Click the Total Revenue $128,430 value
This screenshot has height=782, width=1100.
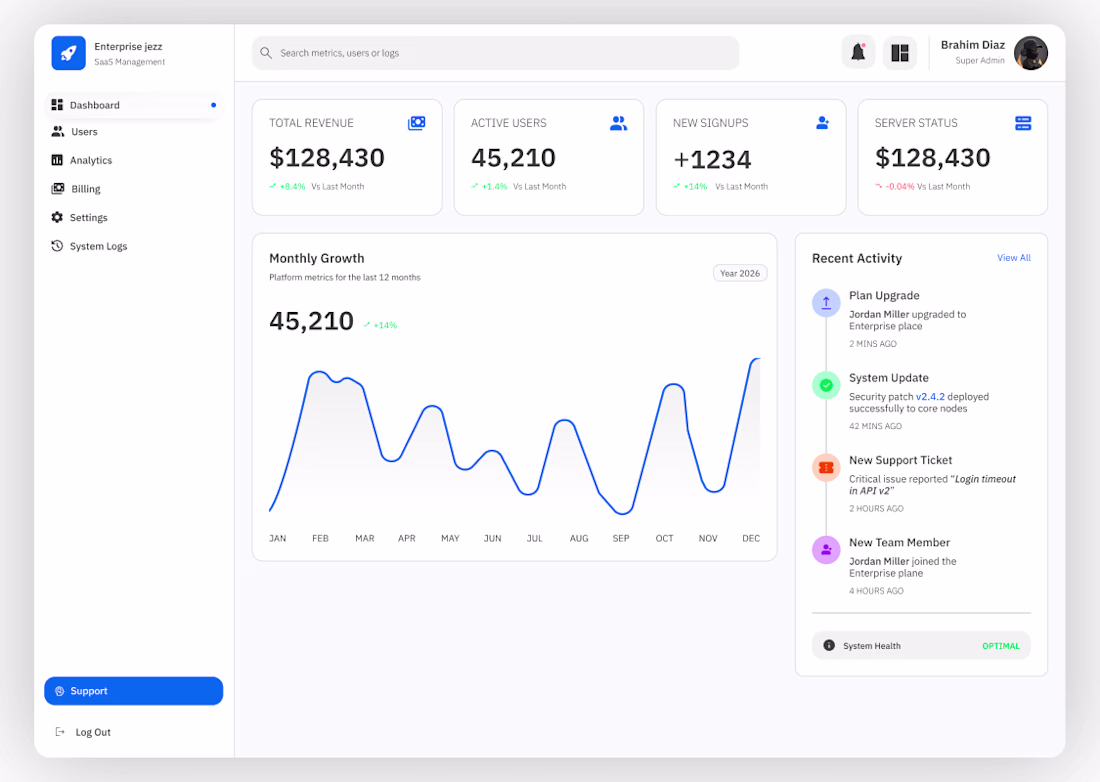pyautogui.click(x=327, y=158)
